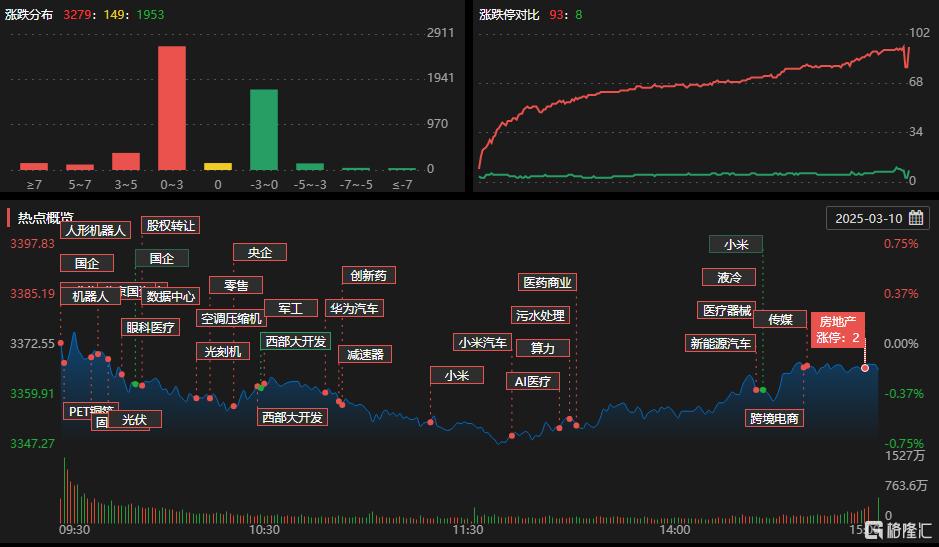Click the 09:30 time axis label

coord(74,530)
